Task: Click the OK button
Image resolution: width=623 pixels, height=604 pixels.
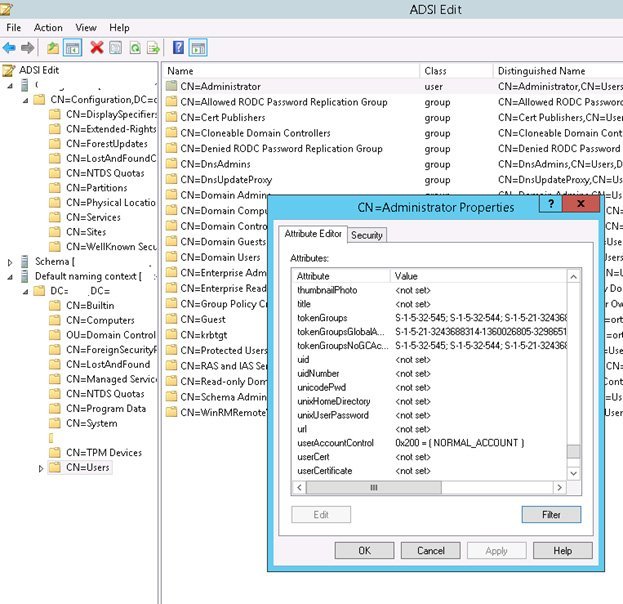Action: (364, 551)
